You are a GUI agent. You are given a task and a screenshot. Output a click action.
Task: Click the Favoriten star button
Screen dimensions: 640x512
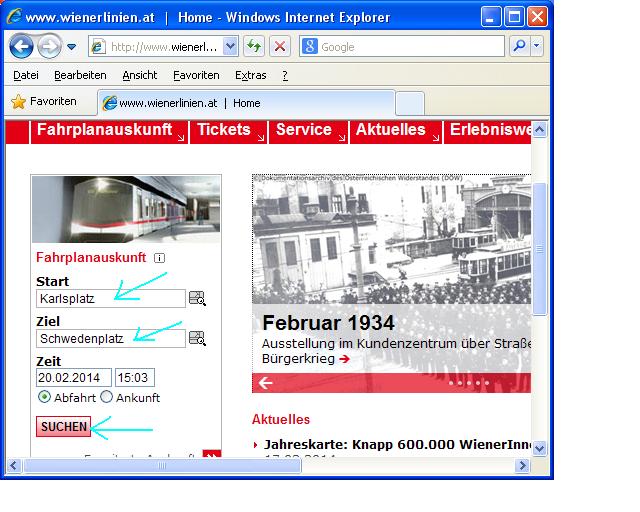point(44,101)
